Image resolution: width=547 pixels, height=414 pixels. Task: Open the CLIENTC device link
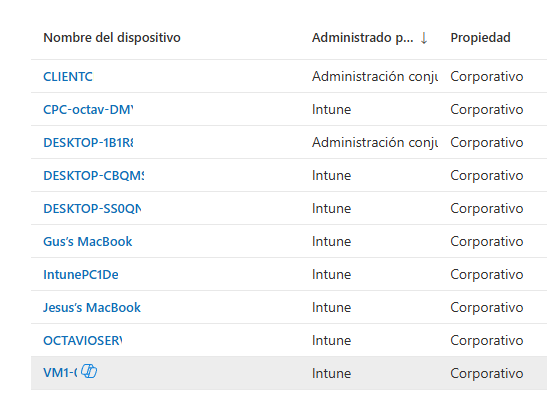click(68, 76)
